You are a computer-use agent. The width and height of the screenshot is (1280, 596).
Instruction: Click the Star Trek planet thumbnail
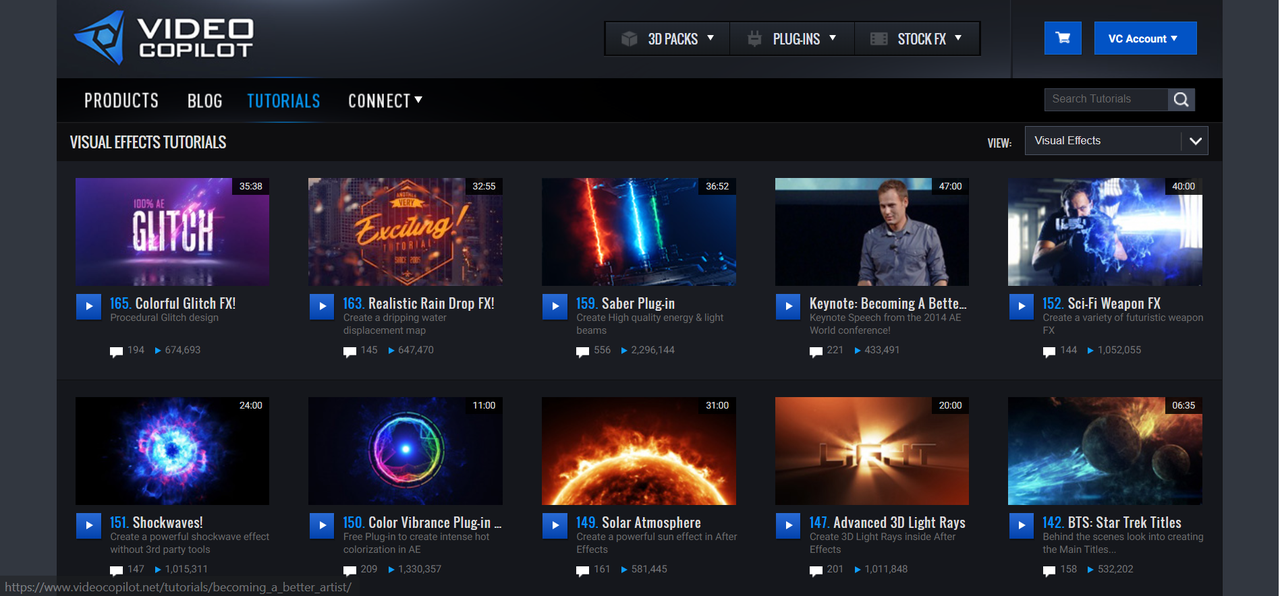[1105, 451]
